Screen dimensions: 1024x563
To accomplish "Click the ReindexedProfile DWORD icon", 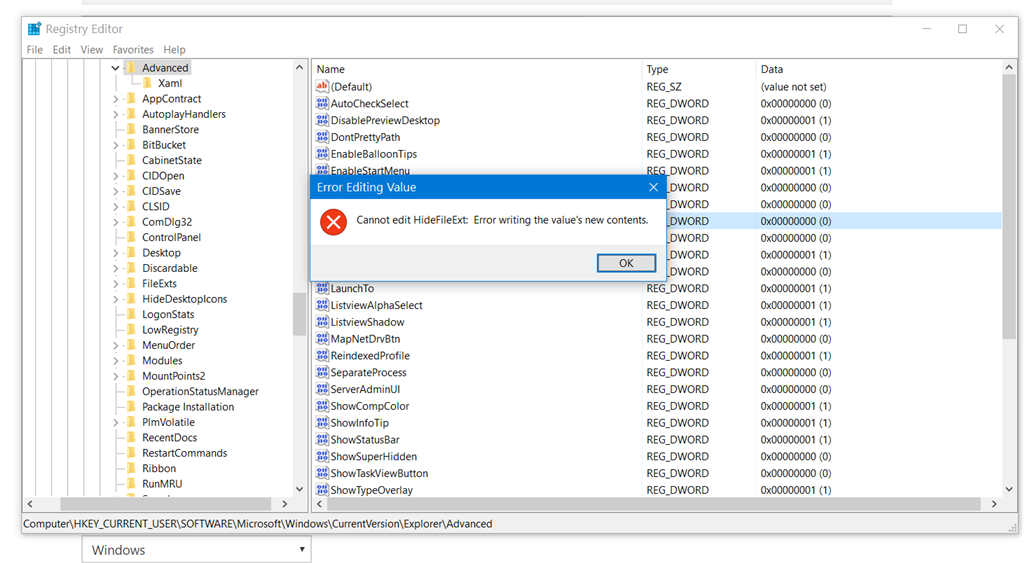I will click(x=322, y=355).
